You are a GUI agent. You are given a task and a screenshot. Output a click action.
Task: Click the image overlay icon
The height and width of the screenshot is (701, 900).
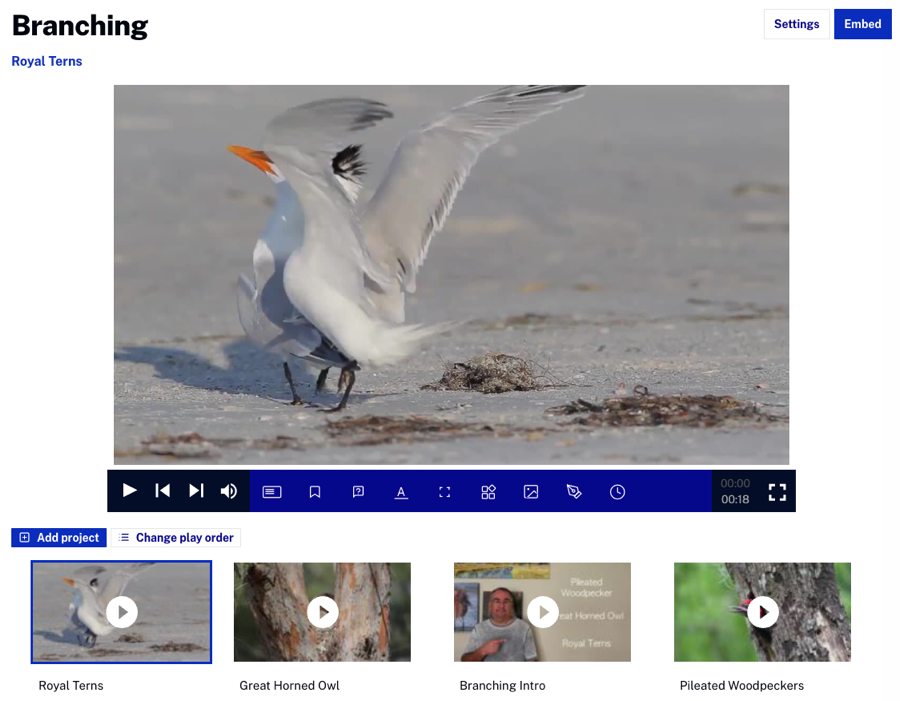(x=531, y=492)
